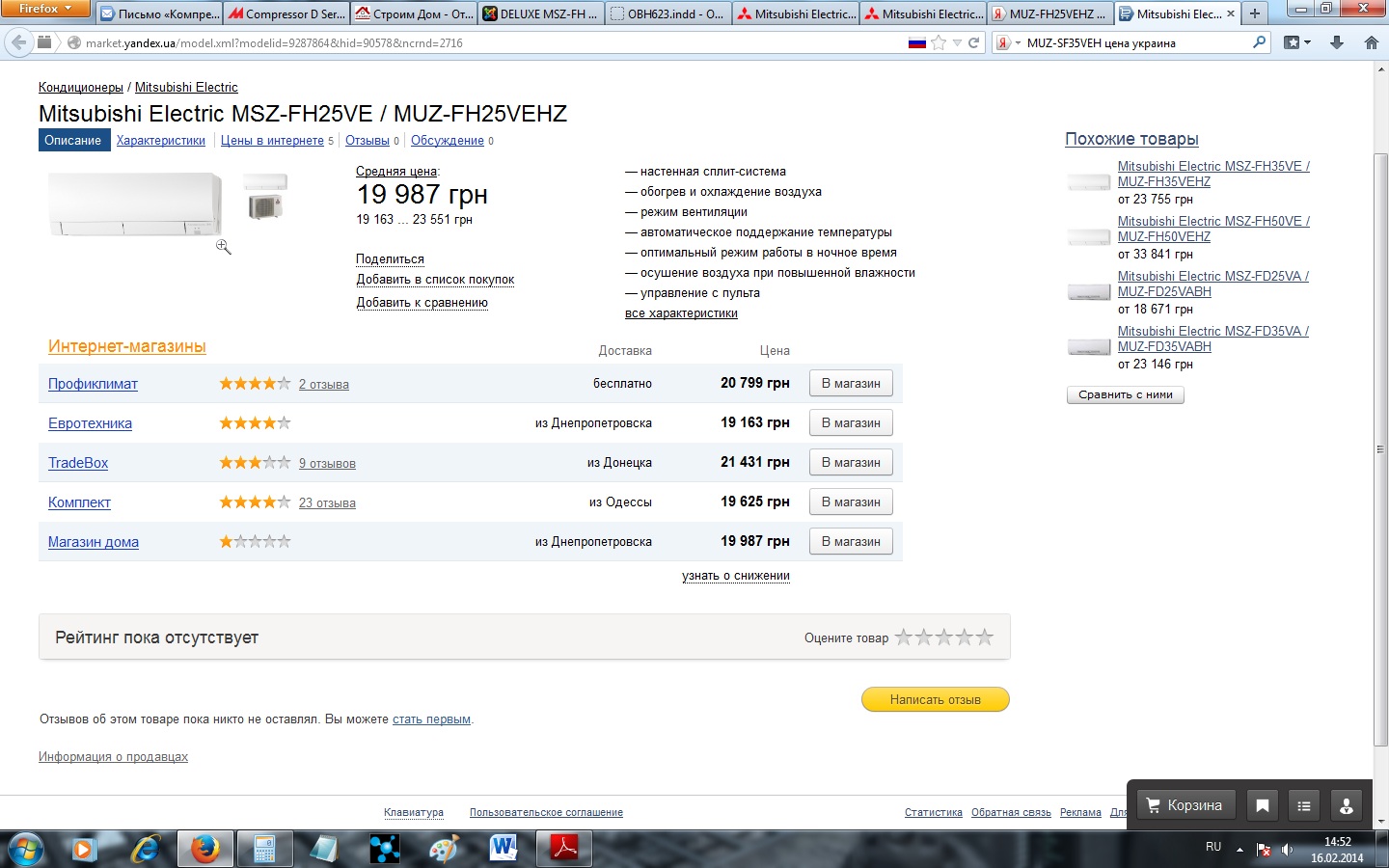The image size is (1389, 868).
Task: Click Добавить к сравнению
Action: 422,303
